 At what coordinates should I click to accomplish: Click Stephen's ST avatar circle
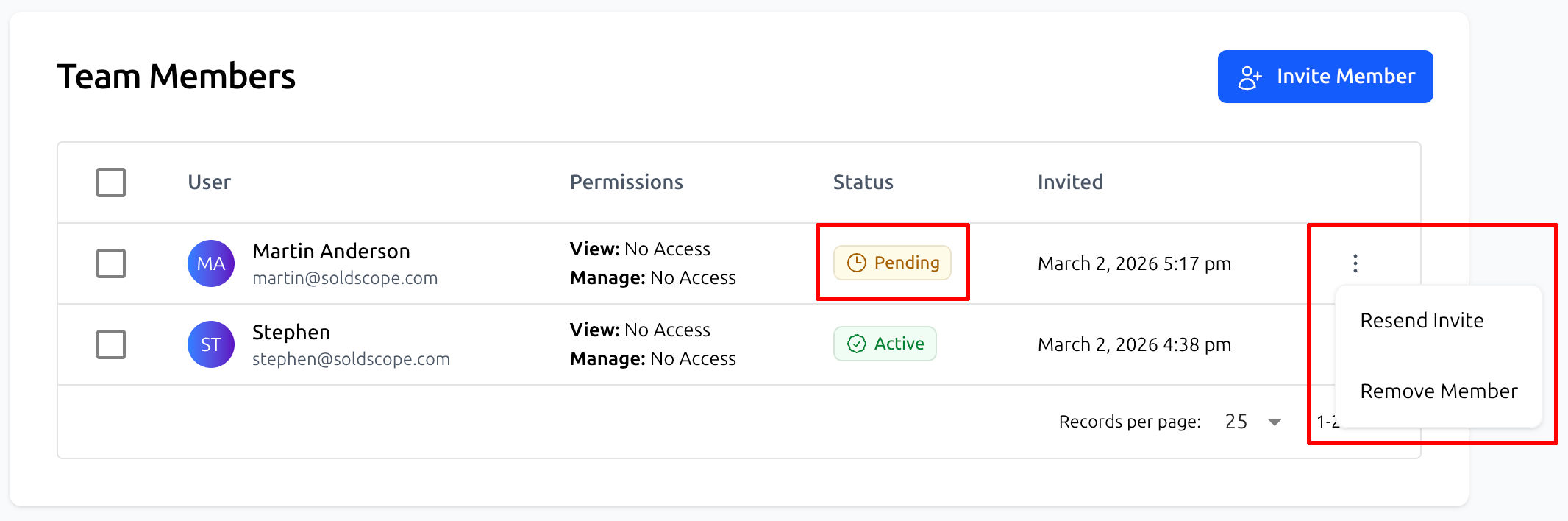coord(211,344)
